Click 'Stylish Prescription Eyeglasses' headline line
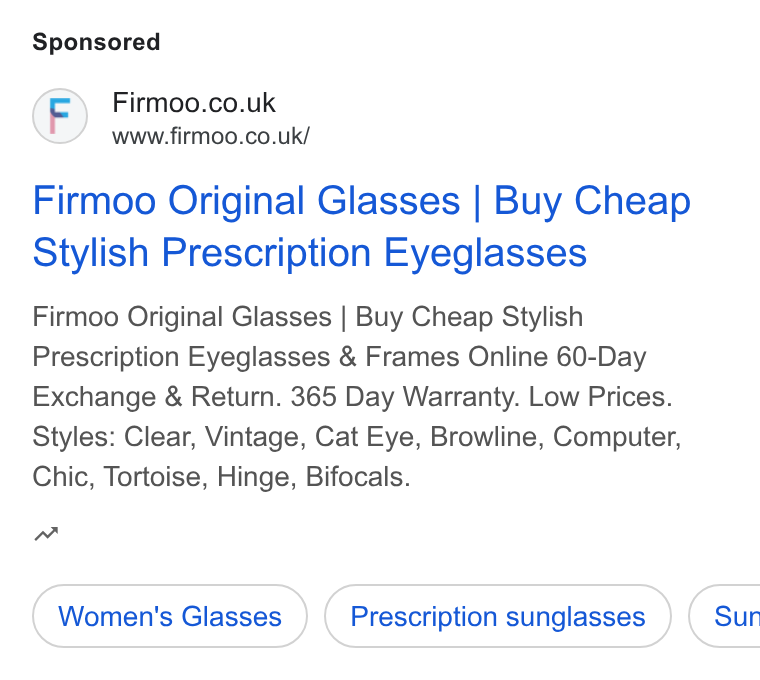The image size is (760, 680). click(310, 253)
